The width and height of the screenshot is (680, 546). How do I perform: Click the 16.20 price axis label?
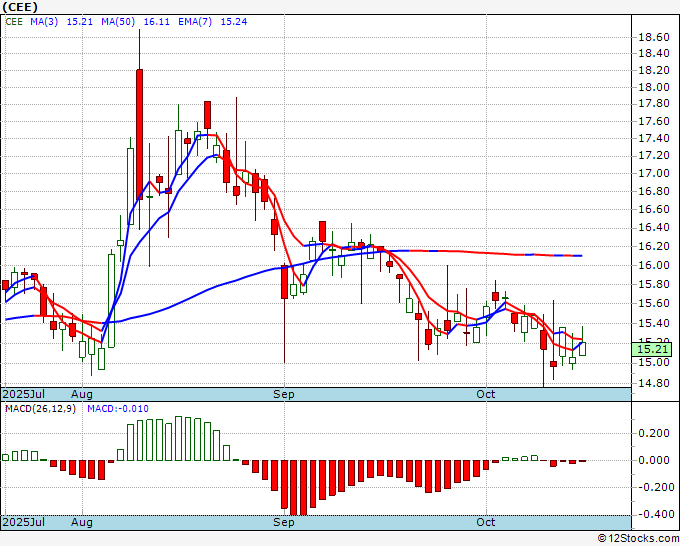coord(654,246)
